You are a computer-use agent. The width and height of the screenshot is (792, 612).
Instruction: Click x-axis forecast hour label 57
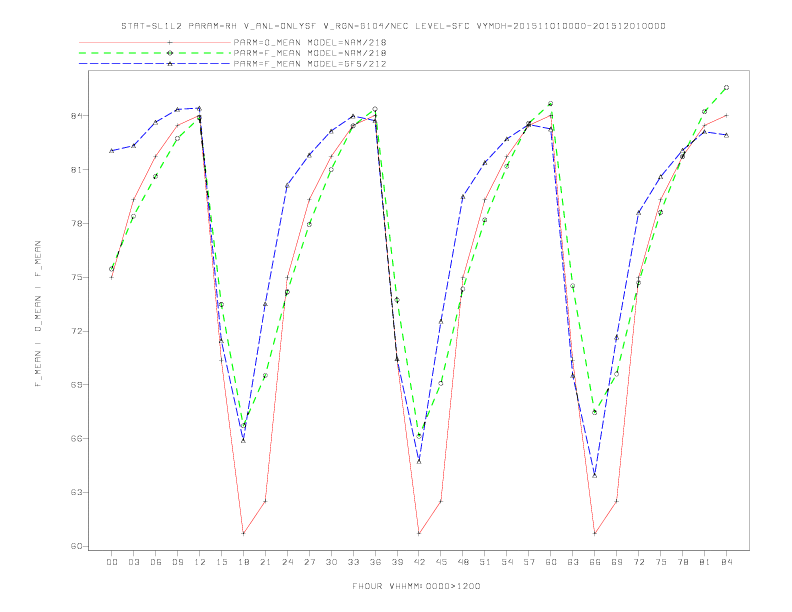click(x=529, y=562)
